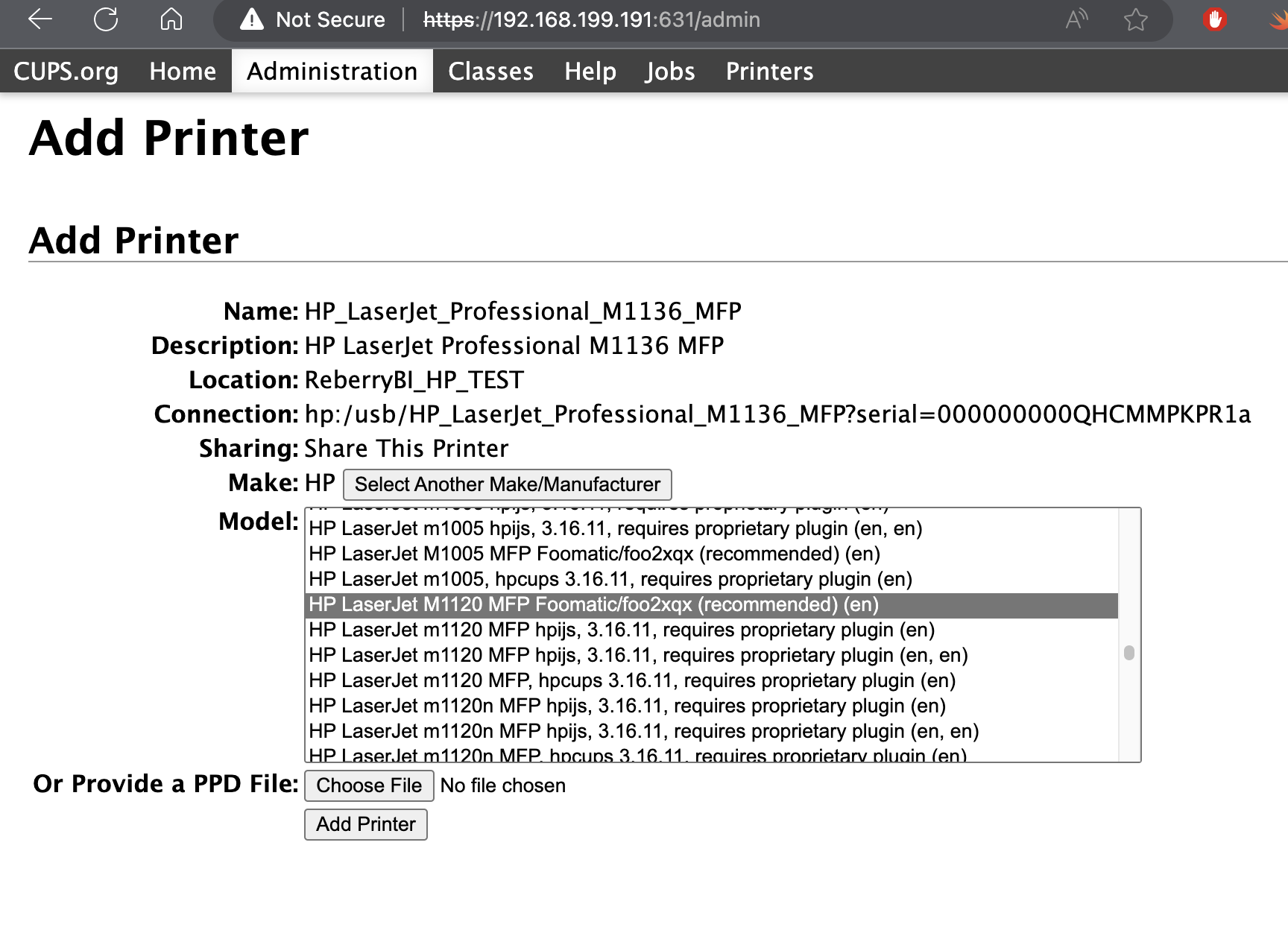This screenshot has height=936, width=1288.
Task: Click the Share This Printer text
Action: click(x=406, y=449)
